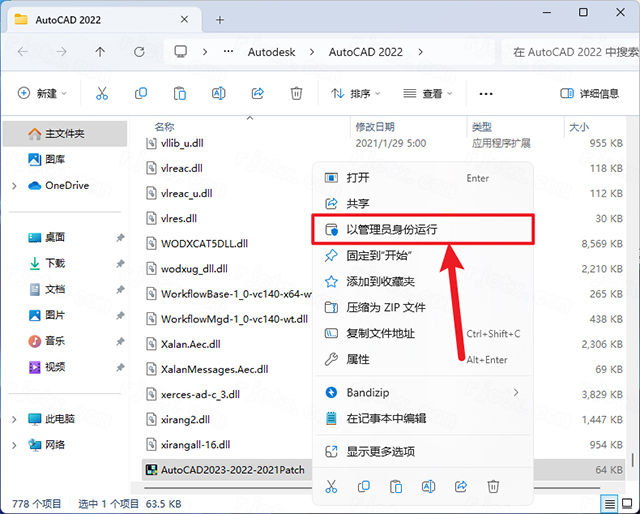The height and width of the screenshot is (514, 640).
Task: Choose 添加到收藏夹 in the context menu
Action: pos(423,282)
